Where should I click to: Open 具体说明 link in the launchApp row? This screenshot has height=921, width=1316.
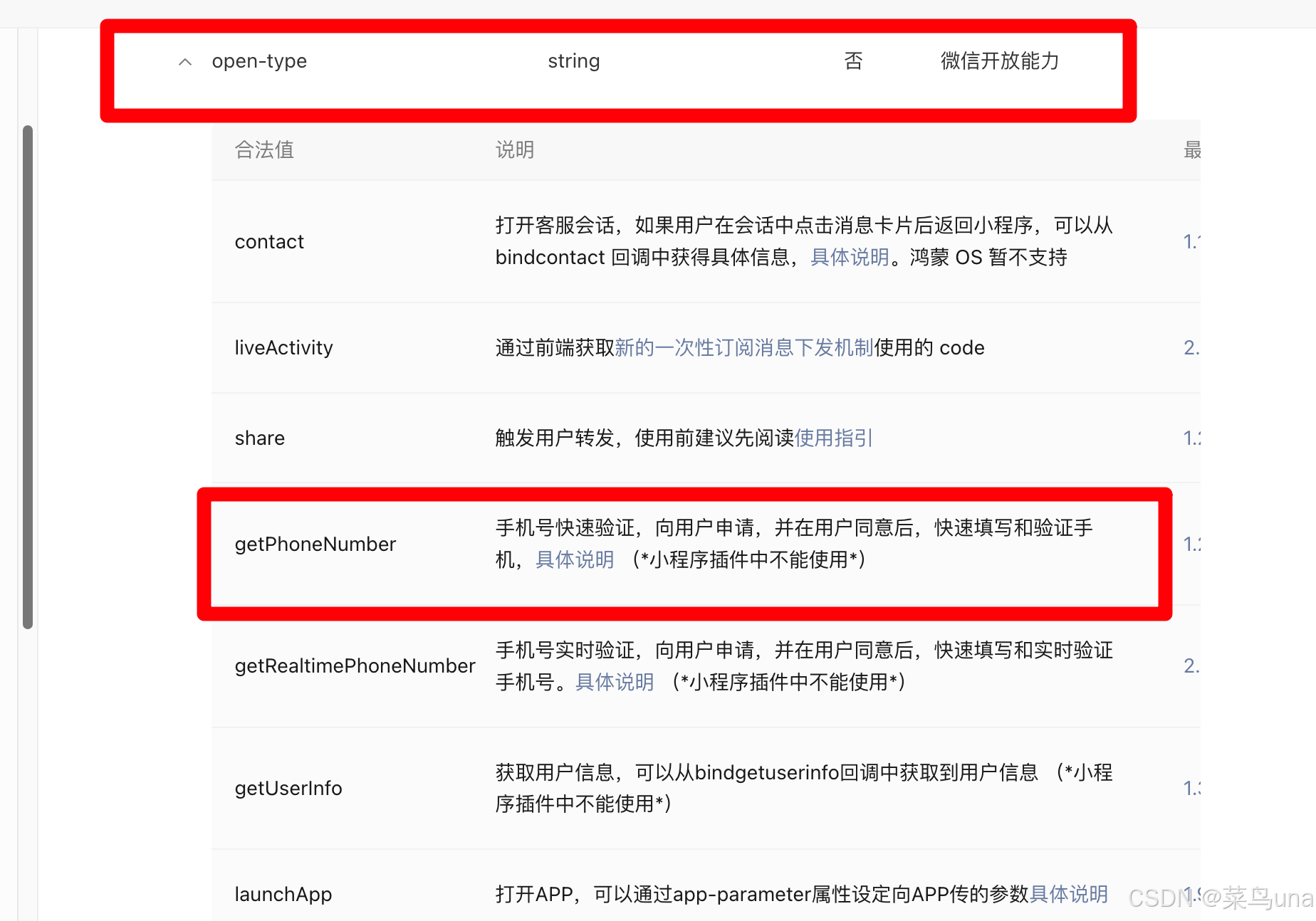pyautogui.click(x=1070, y=894)
